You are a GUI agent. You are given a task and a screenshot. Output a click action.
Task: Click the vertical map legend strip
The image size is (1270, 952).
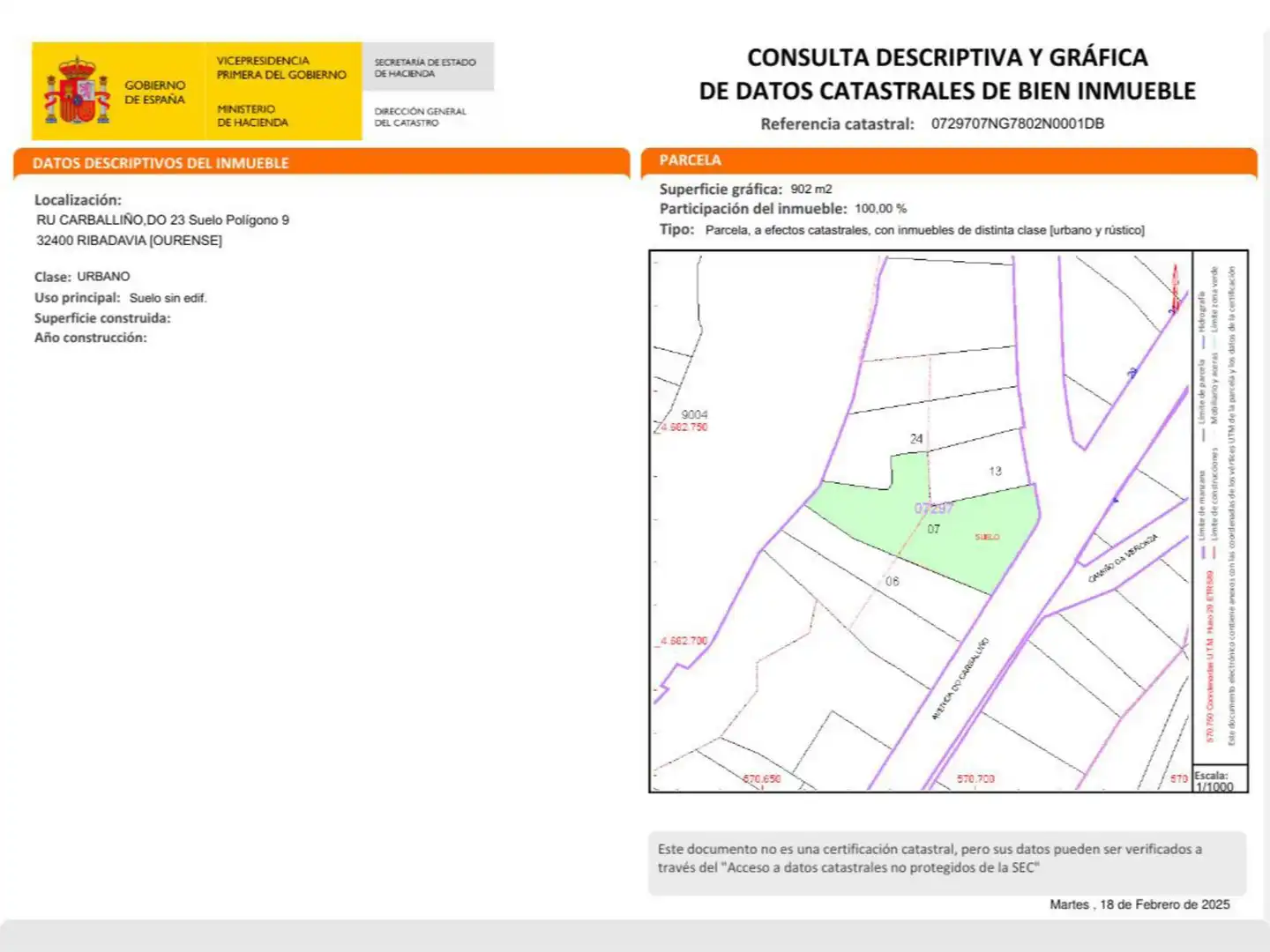[1220, 508]
